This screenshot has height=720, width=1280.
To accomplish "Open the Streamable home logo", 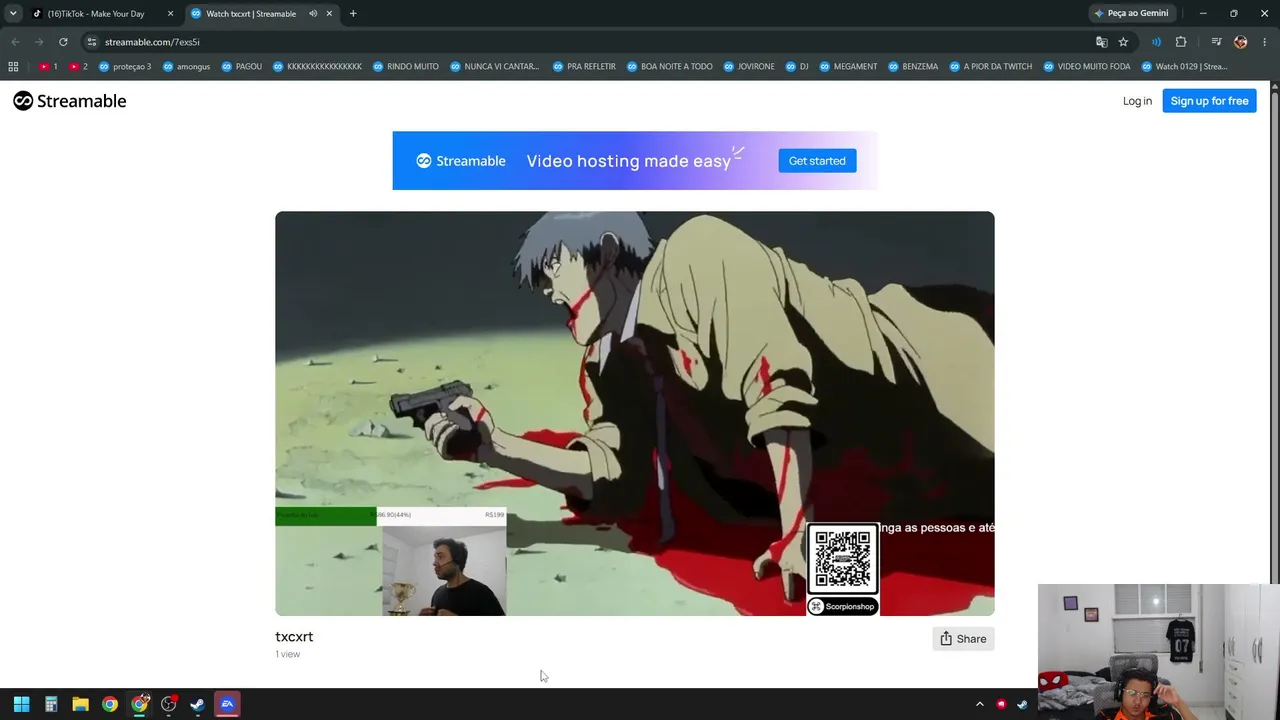I will [x=69, y=101].
